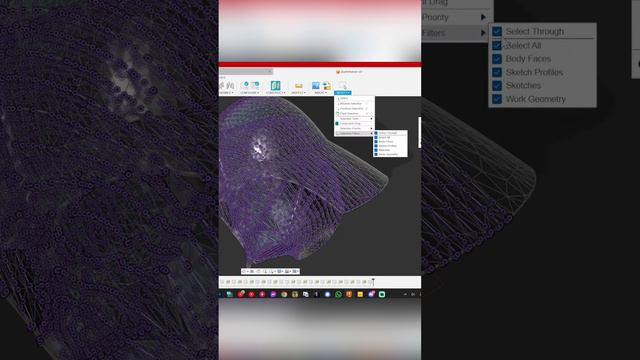Image resolution: width=640 pixels, height=360 pixels.
Task: Expand the INSPECT toolbar dropdown label
Action: (x=299, y=93)
